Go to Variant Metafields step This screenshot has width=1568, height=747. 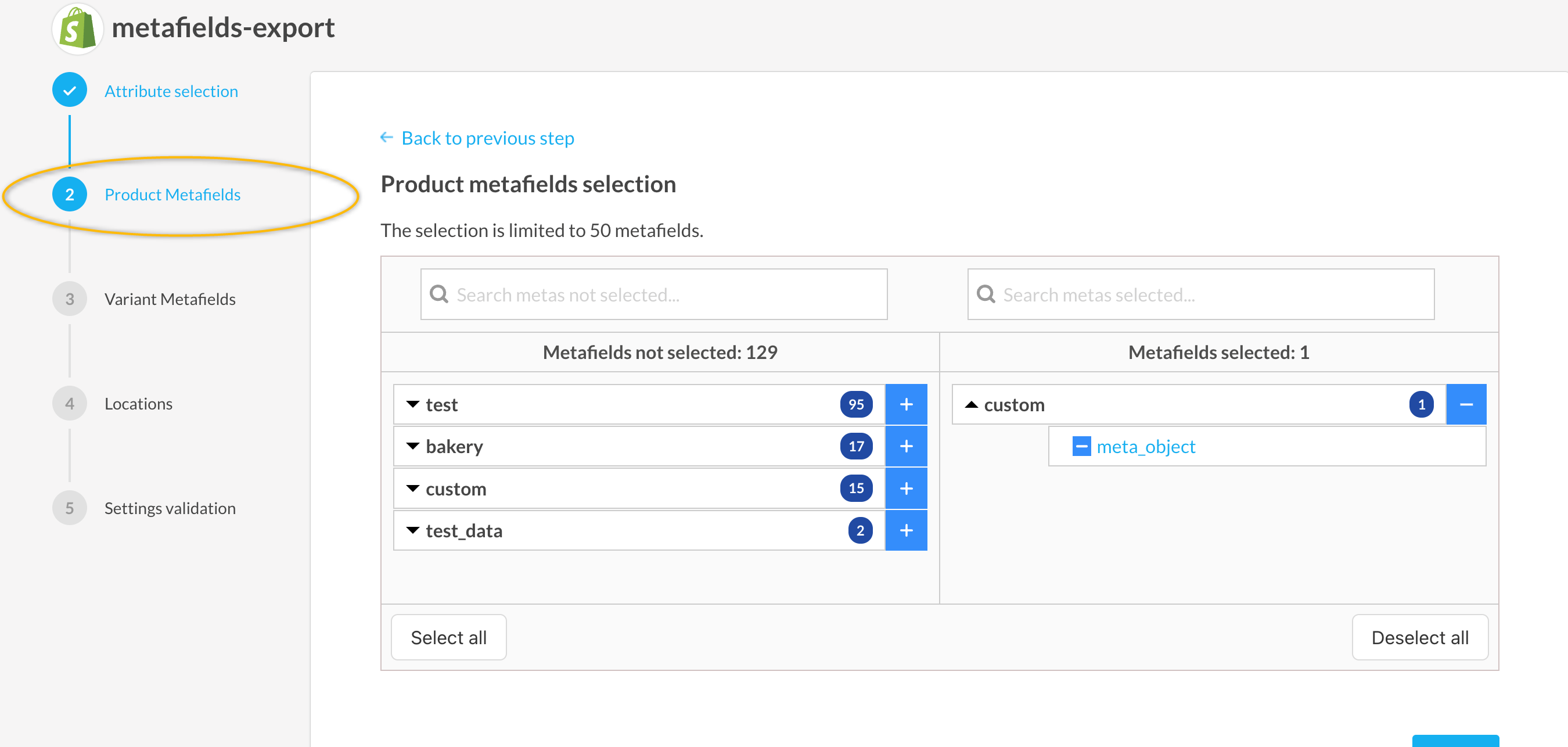point(169,299)
